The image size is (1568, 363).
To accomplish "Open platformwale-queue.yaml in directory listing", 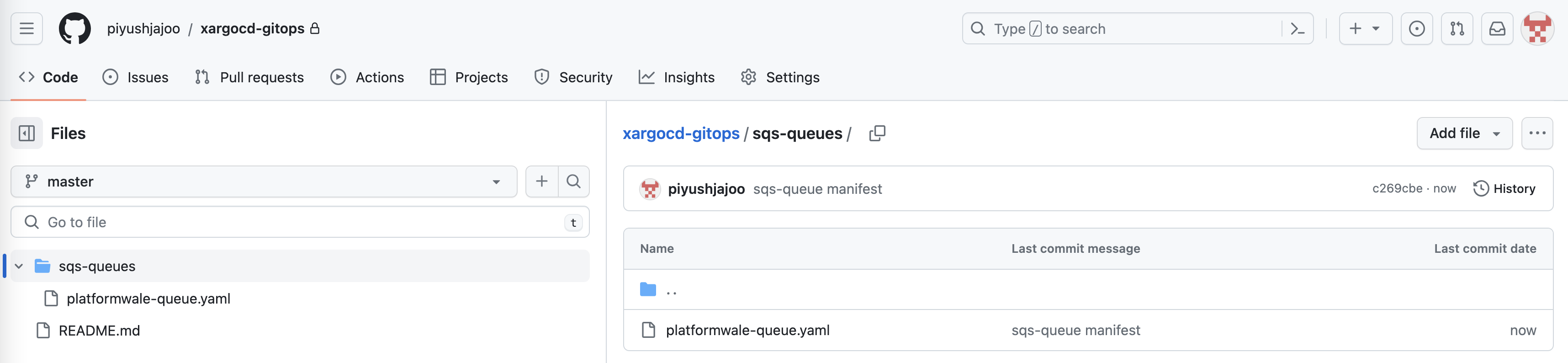I will (x=747, y=330).
